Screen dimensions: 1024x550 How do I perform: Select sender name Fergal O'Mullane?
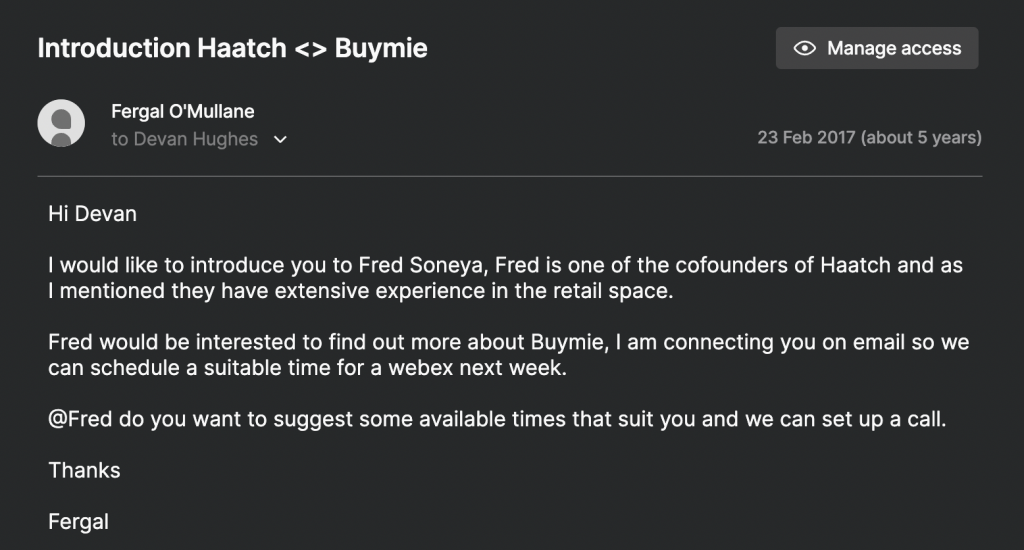click(x=182, y=111)
